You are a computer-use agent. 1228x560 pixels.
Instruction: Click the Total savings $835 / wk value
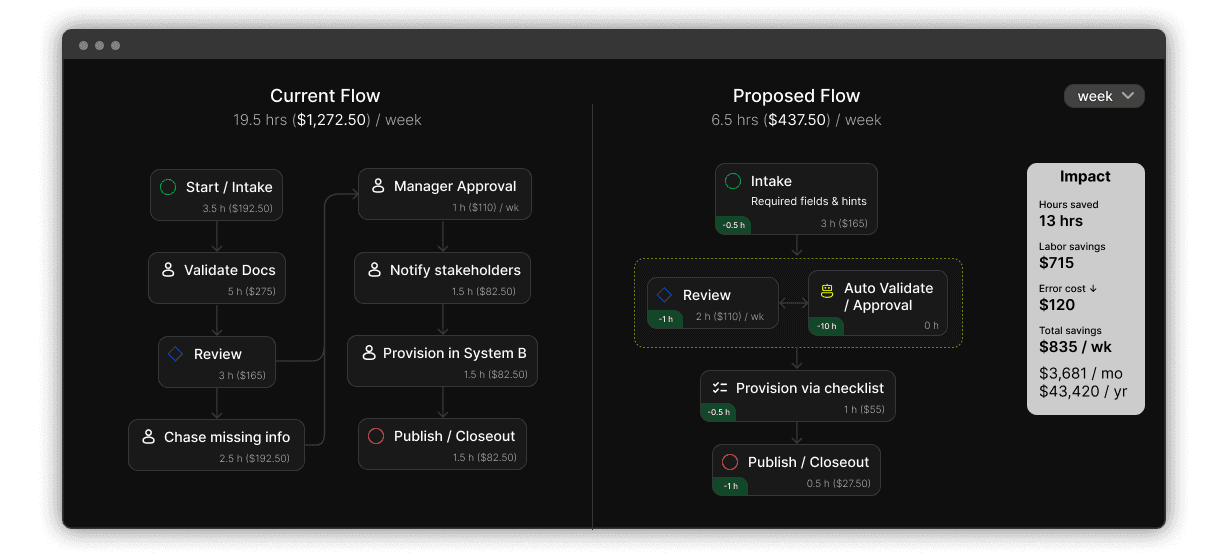pyautogui.click(x=1075, y=346)
